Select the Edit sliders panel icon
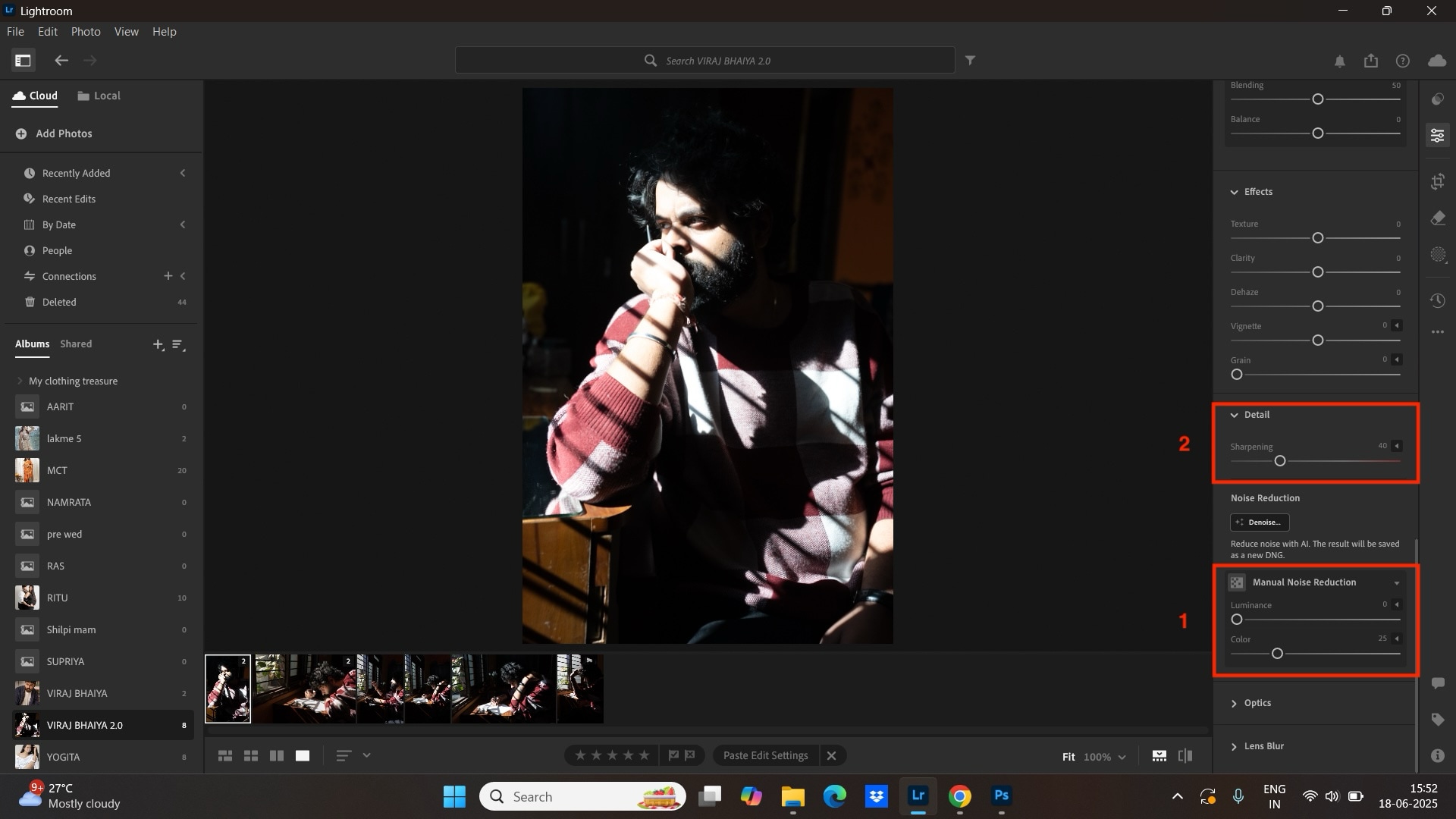 (x=1438, y=136)
